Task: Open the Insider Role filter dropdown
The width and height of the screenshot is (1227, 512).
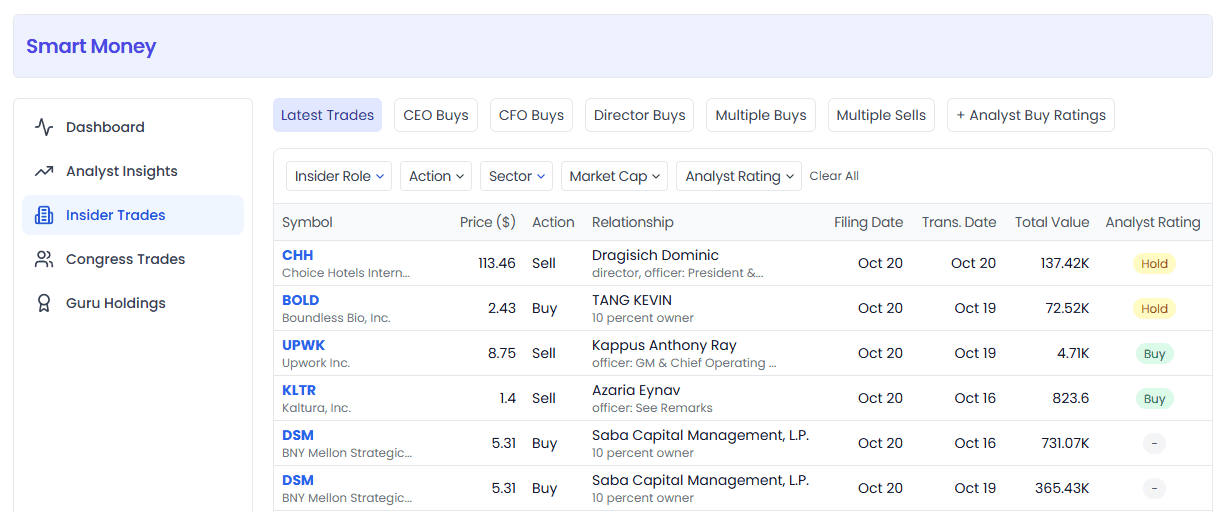Action: (x=339, y=176)
